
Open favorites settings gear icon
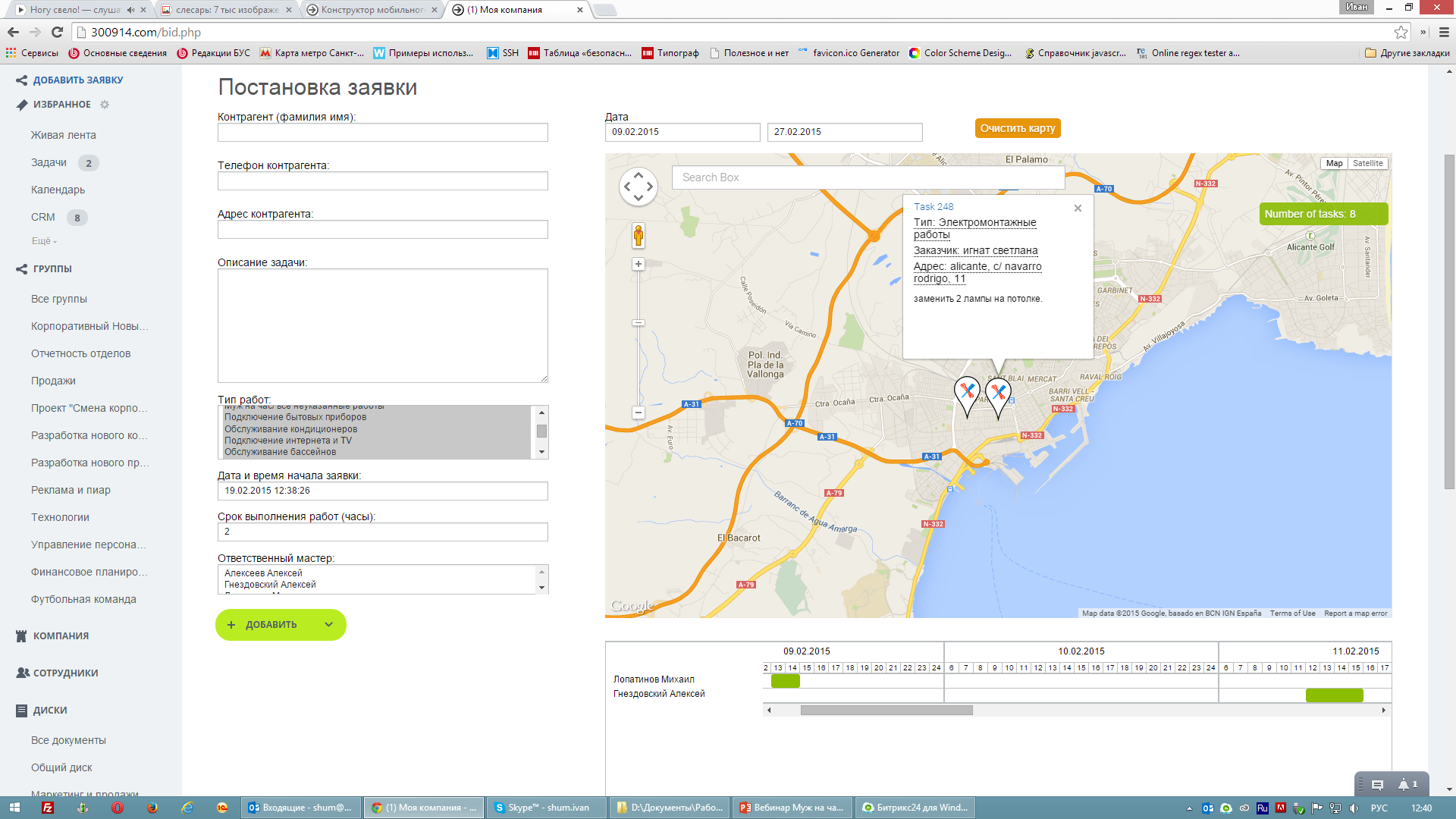click(x=105, y=105)
